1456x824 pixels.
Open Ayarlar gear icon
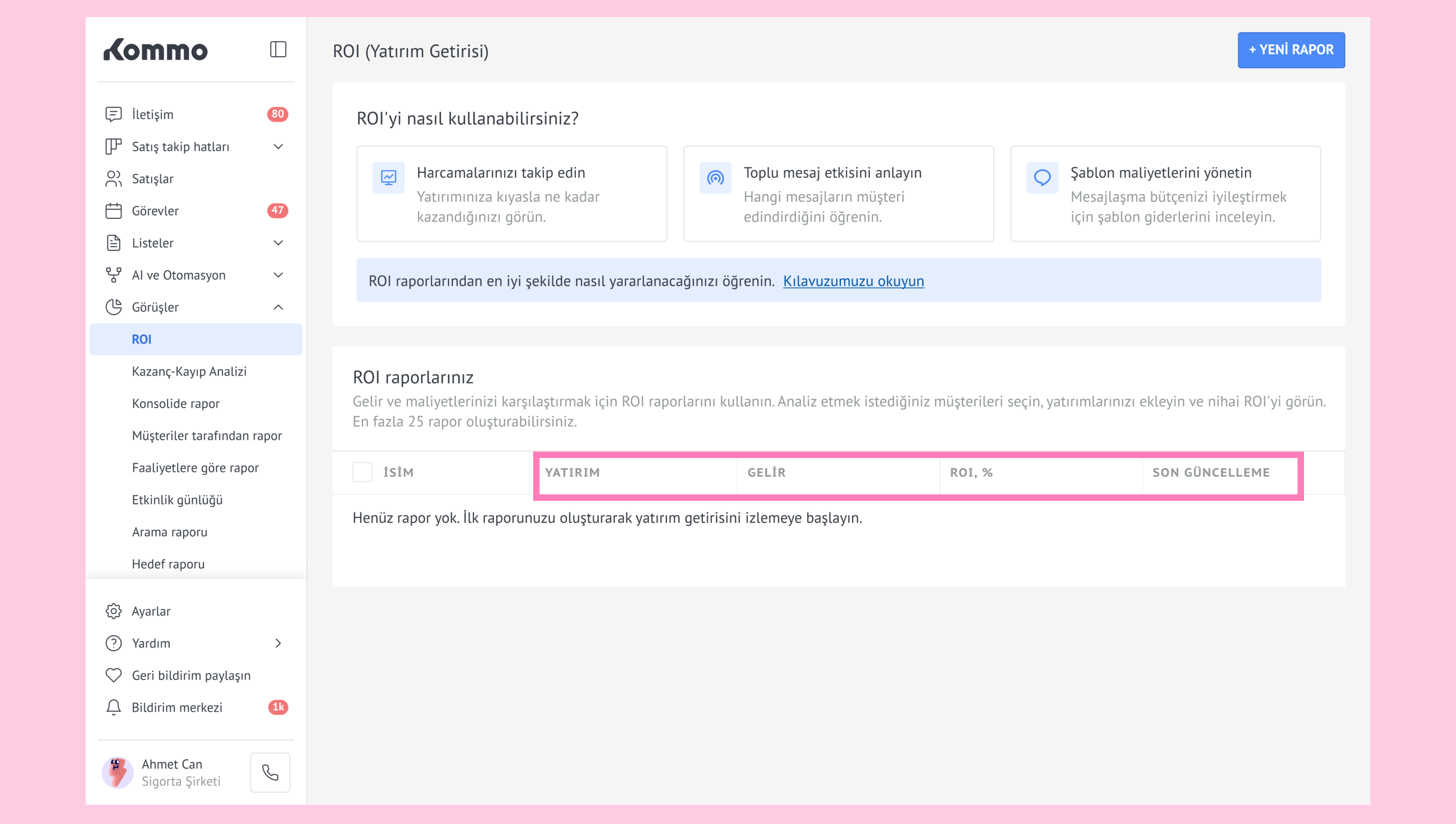click(113, 611)
